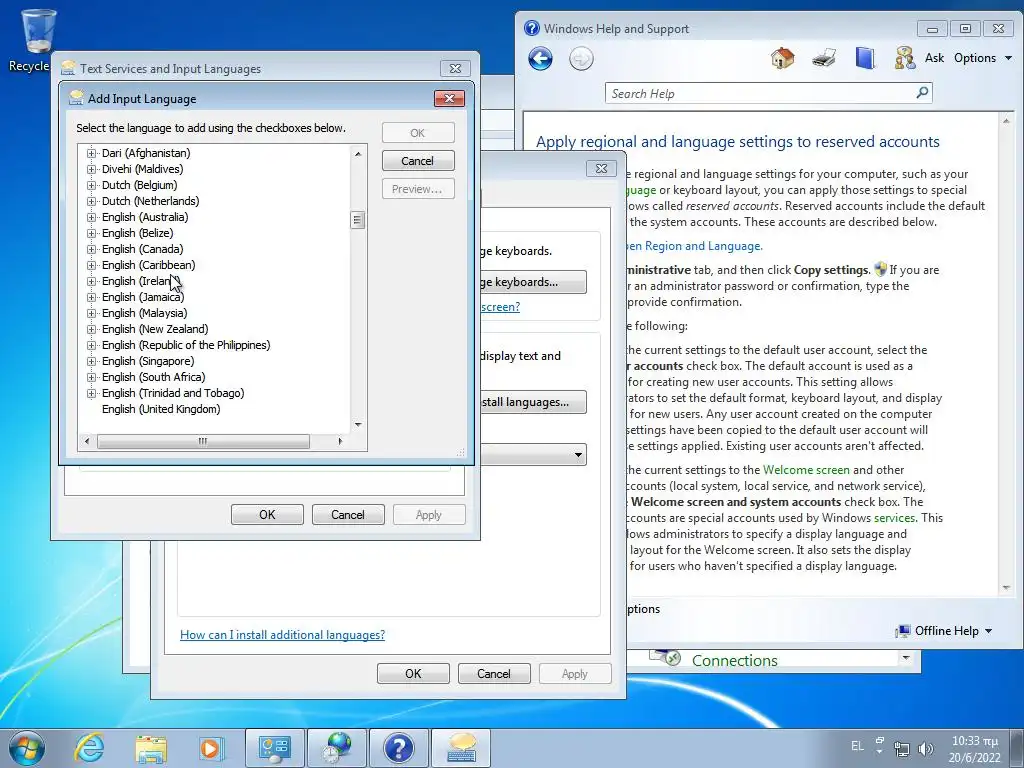Expand English (South Africa) node

(91, 377)
